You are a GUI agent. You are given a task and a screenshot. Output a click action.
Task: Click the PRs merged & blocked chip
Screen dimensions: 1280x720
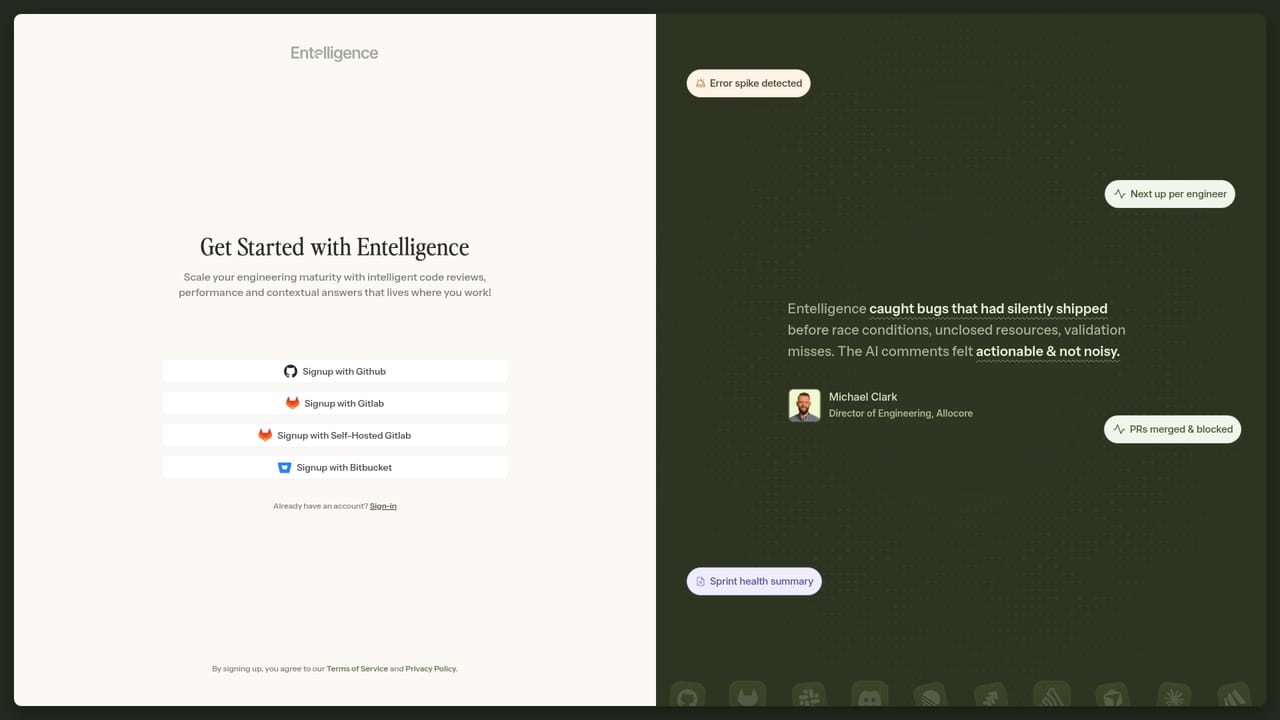tap(1172, 429)
